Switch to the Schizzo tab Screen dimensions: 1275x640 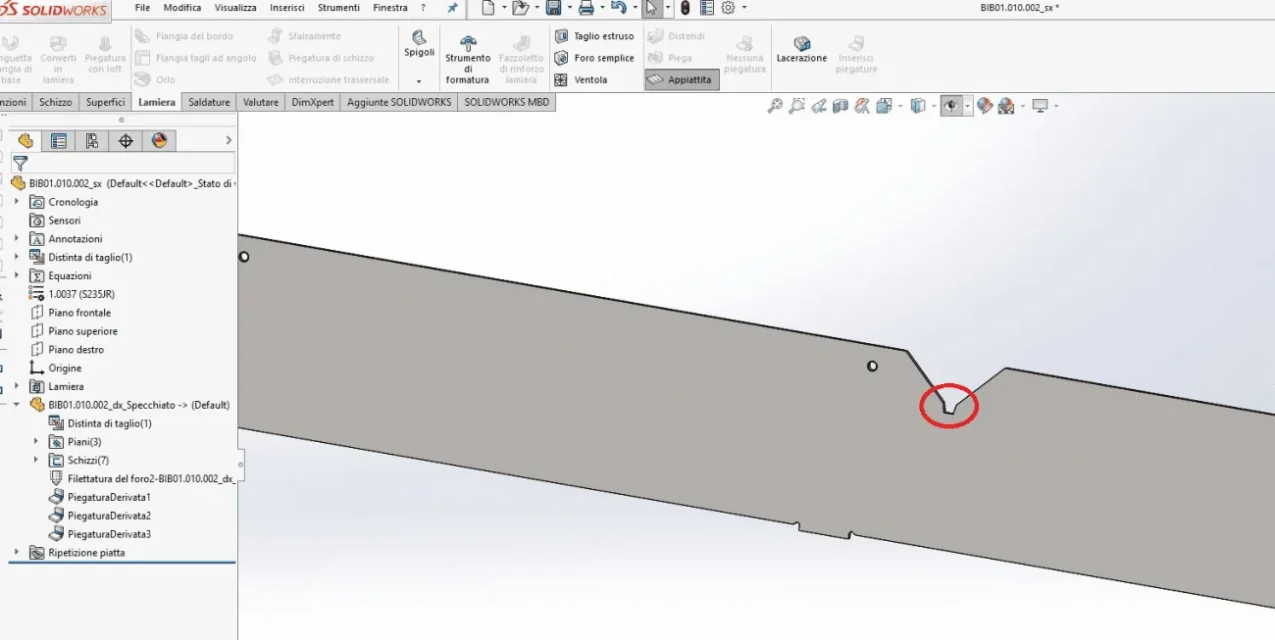tap(56, 102)
